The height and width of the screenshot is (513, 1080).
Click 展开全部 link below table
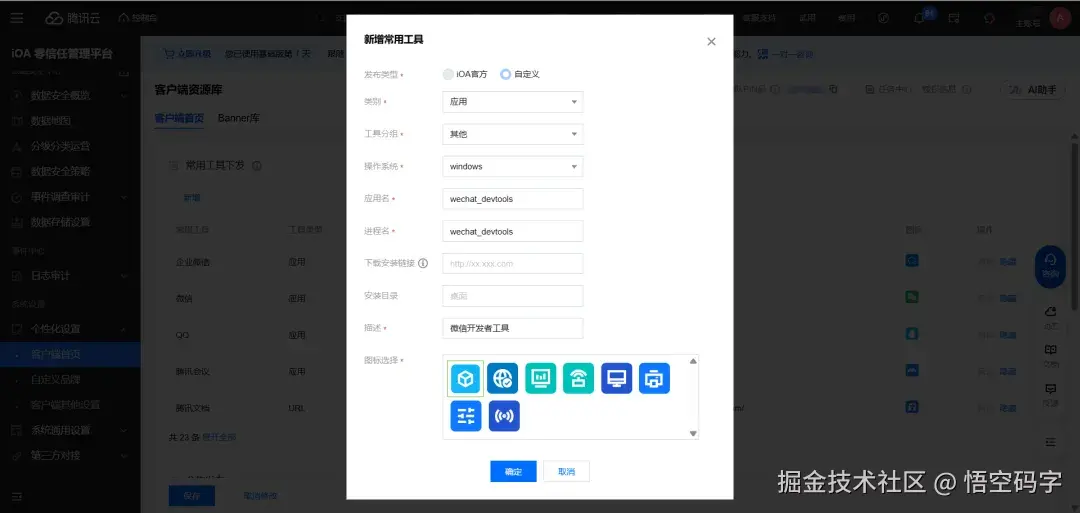pos(219,437)
